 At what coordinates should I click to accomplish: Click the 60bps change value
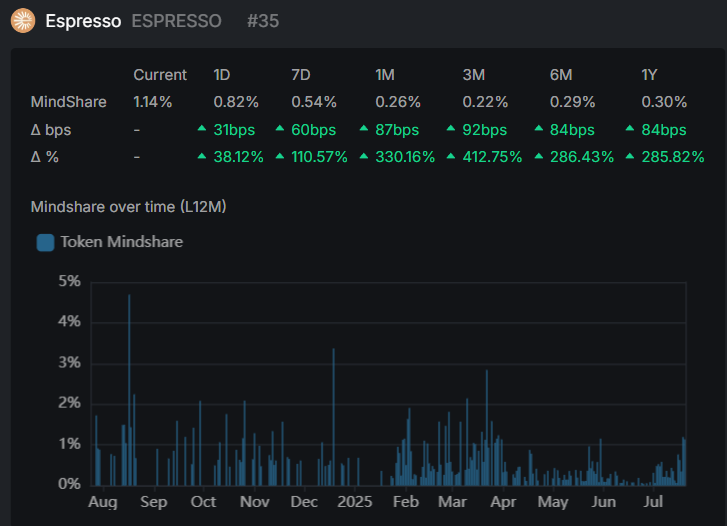pos(313,130)
